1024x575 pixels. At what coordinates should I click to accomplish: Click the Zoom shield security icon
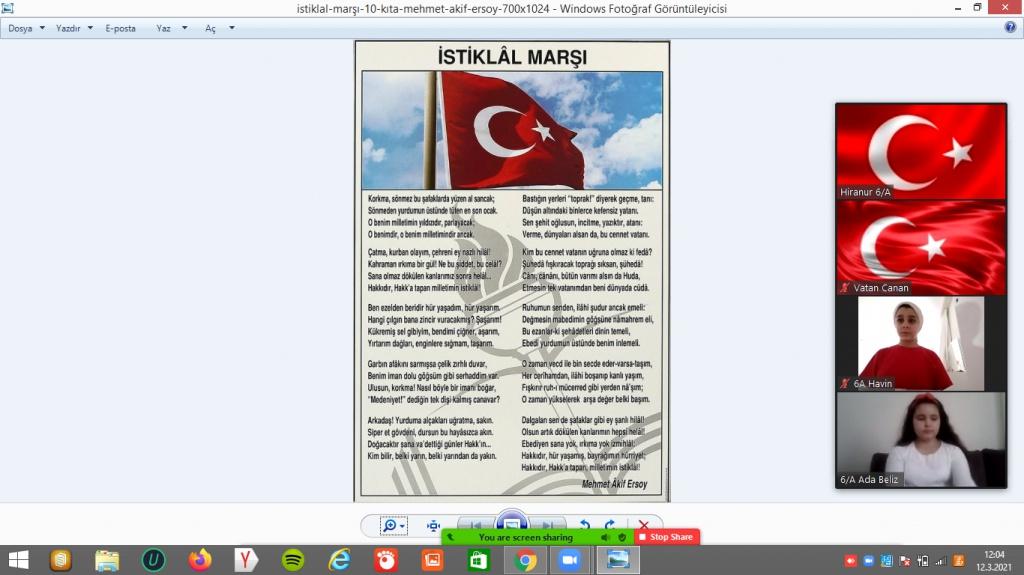coord(621,537)
